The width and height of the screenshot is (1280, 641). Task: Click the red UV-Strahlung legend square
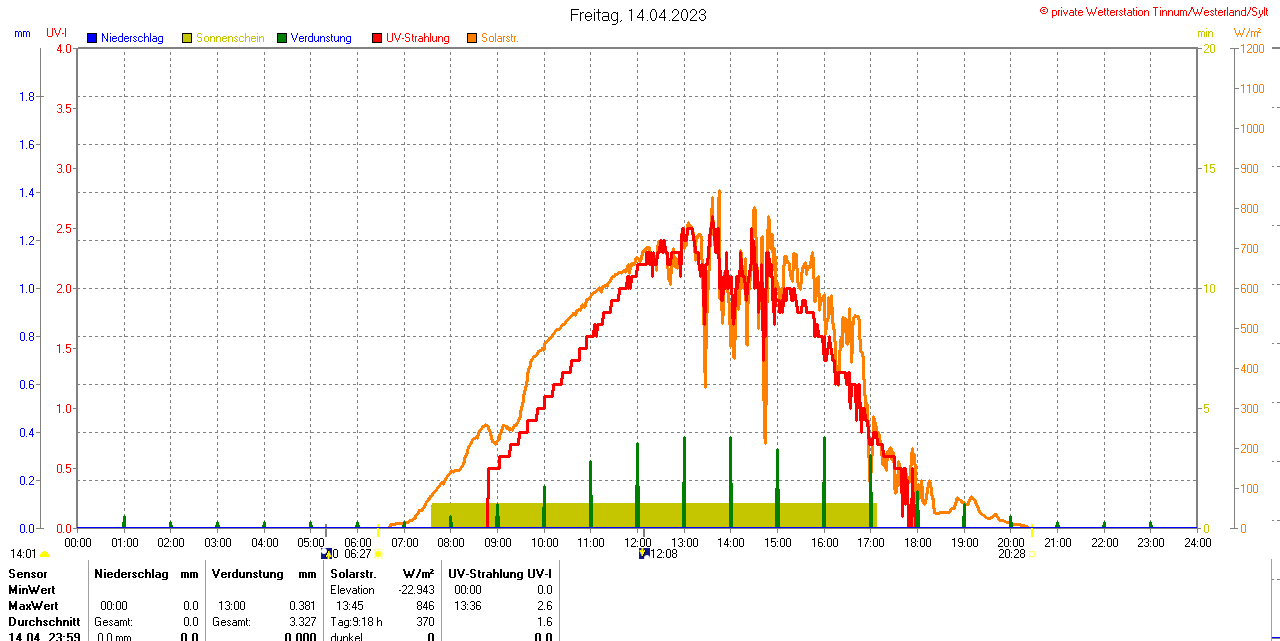coord(377,38)
